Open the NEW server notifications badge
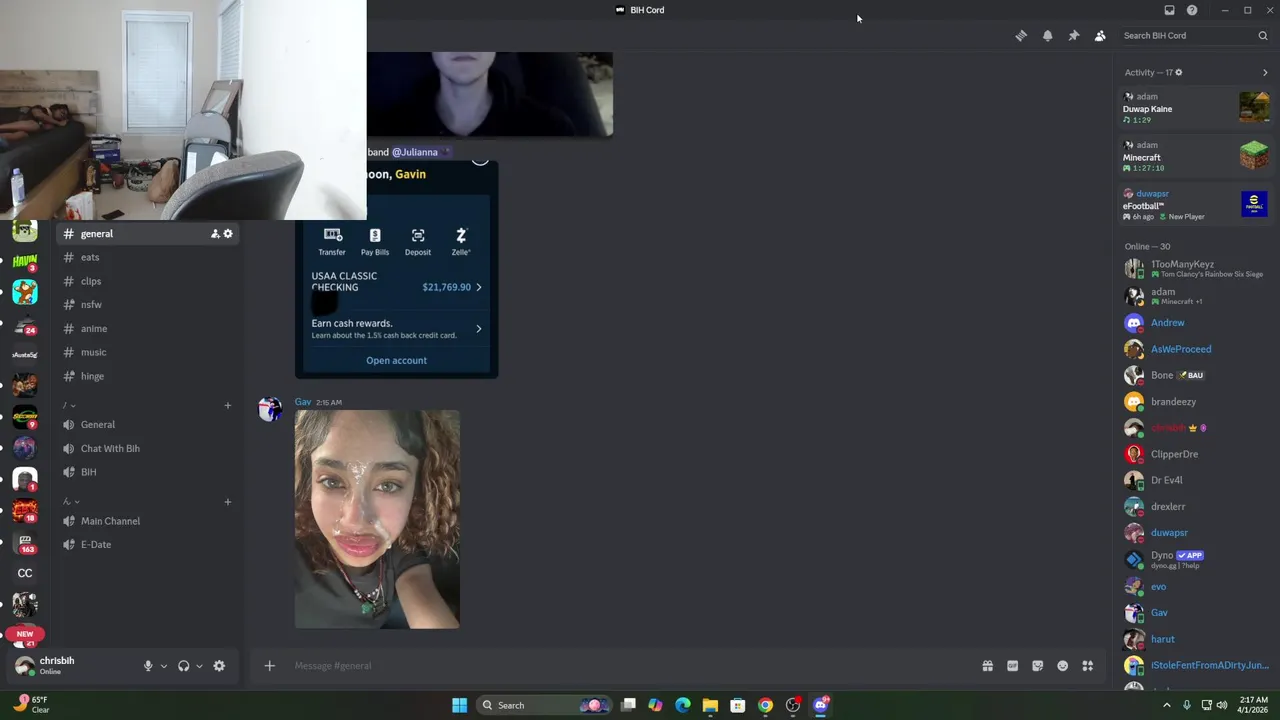The height and width of the screenshot is (720, 1280). click(x=25, y=633)
